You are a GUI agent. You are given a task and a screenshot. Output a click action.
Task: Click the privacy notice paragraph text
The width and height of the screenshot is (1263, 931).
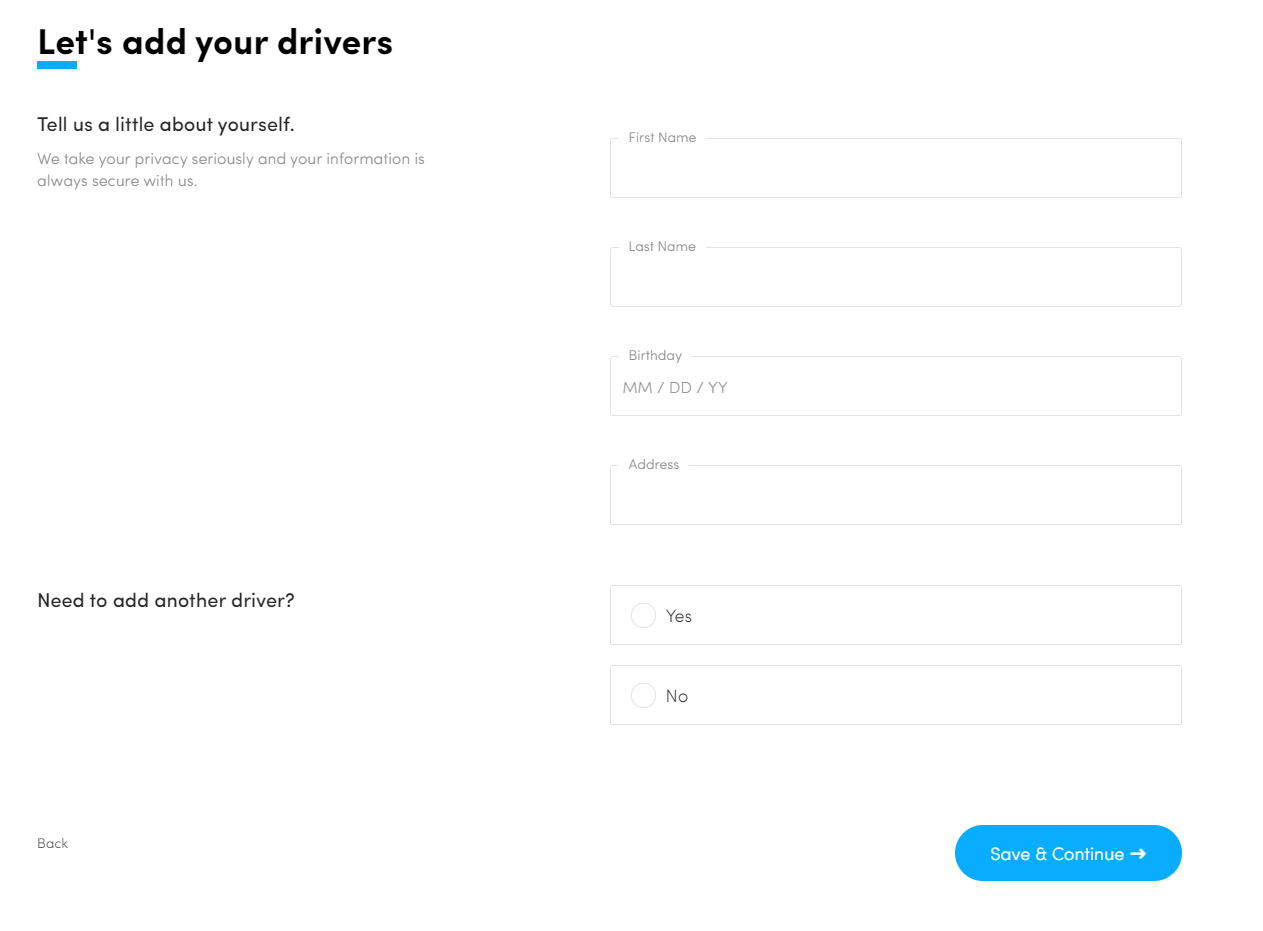[x=231, y=169]
